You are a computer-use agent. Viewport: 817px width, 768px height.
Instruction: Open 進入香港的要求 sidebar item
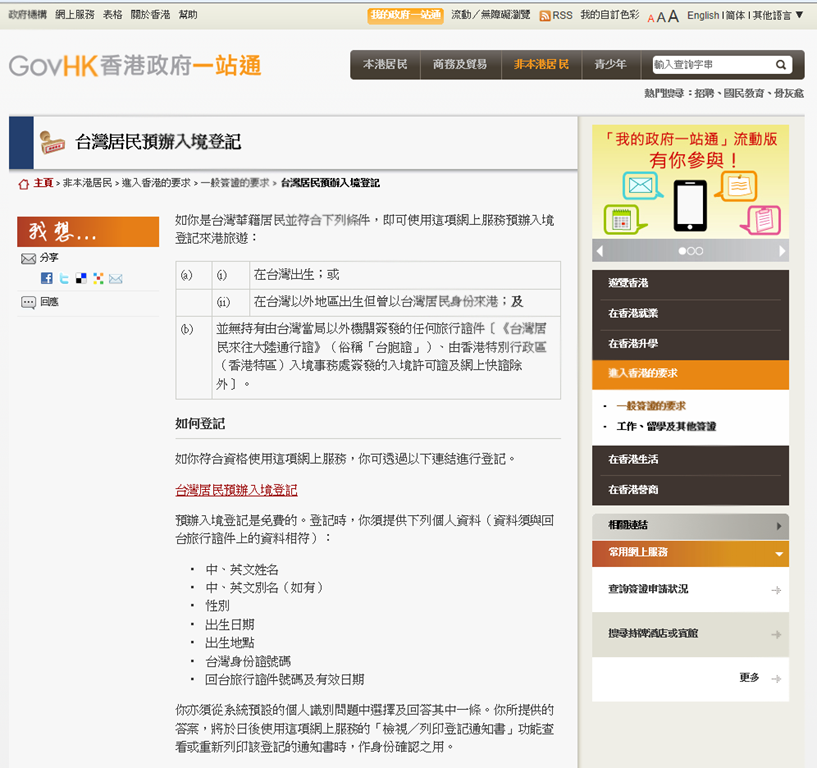point(690,374)
